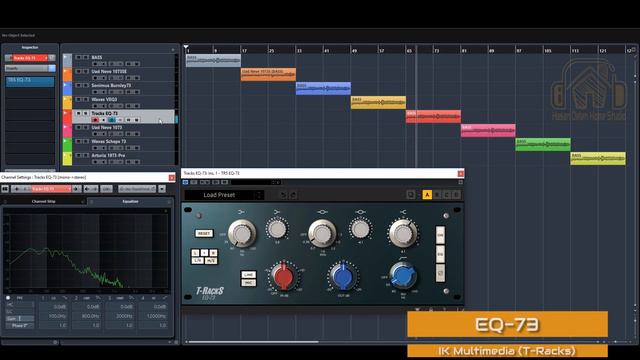Enable EQ band 1

tap(43, 298)
